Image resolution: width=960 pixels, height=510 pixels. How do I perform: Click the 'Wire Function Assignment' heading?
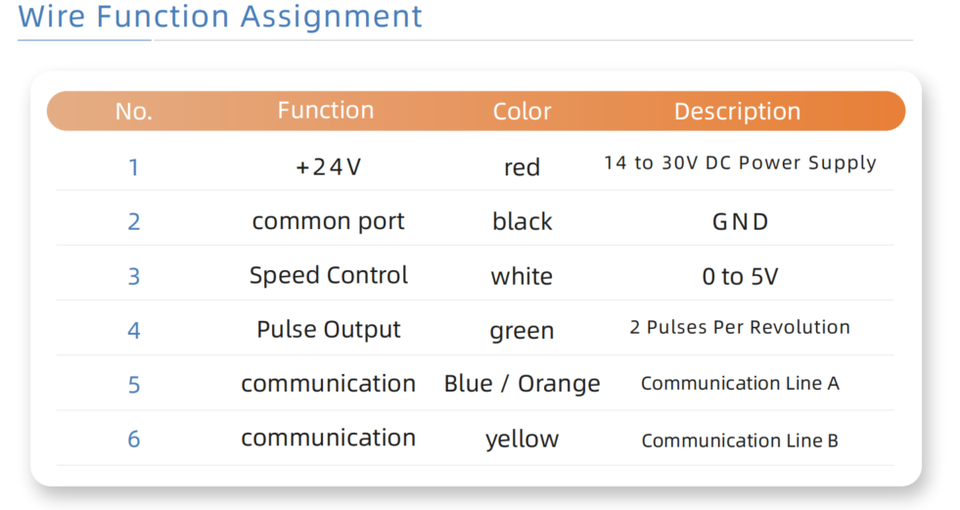click(220, 17)
